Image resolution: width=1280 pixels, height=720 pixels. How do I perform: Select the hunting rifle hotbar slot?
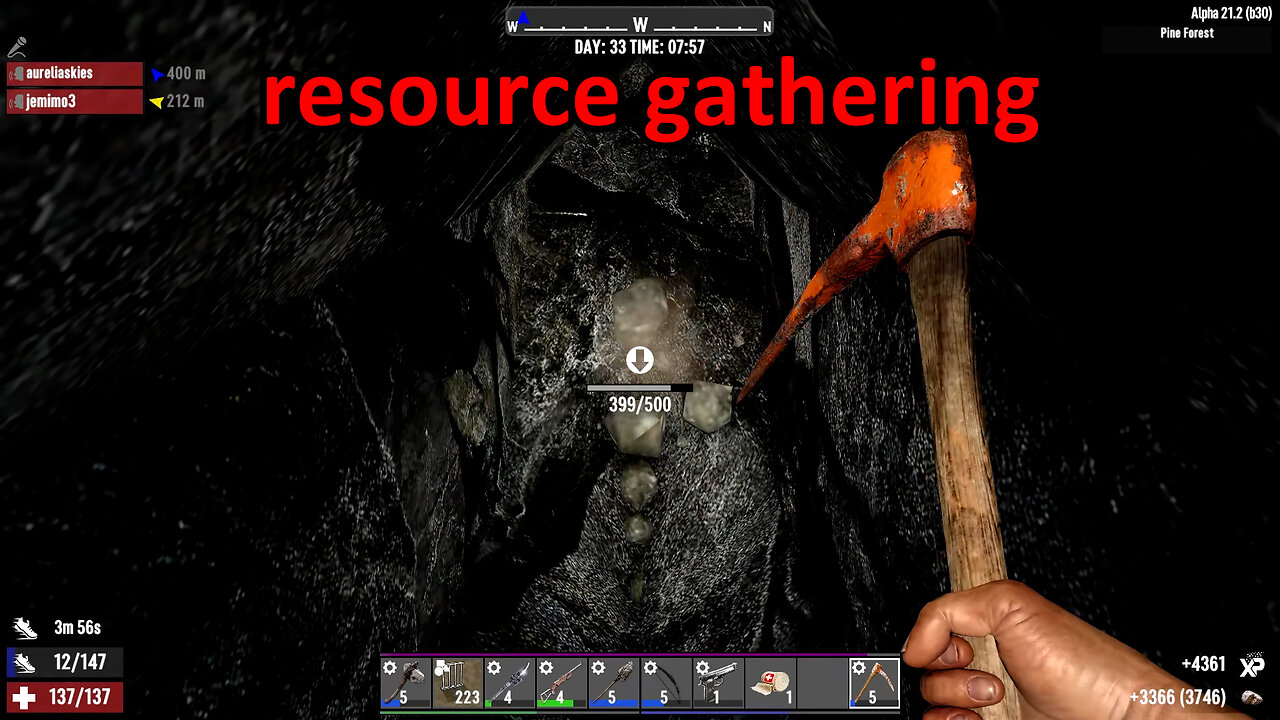click(x=562, y=683)
